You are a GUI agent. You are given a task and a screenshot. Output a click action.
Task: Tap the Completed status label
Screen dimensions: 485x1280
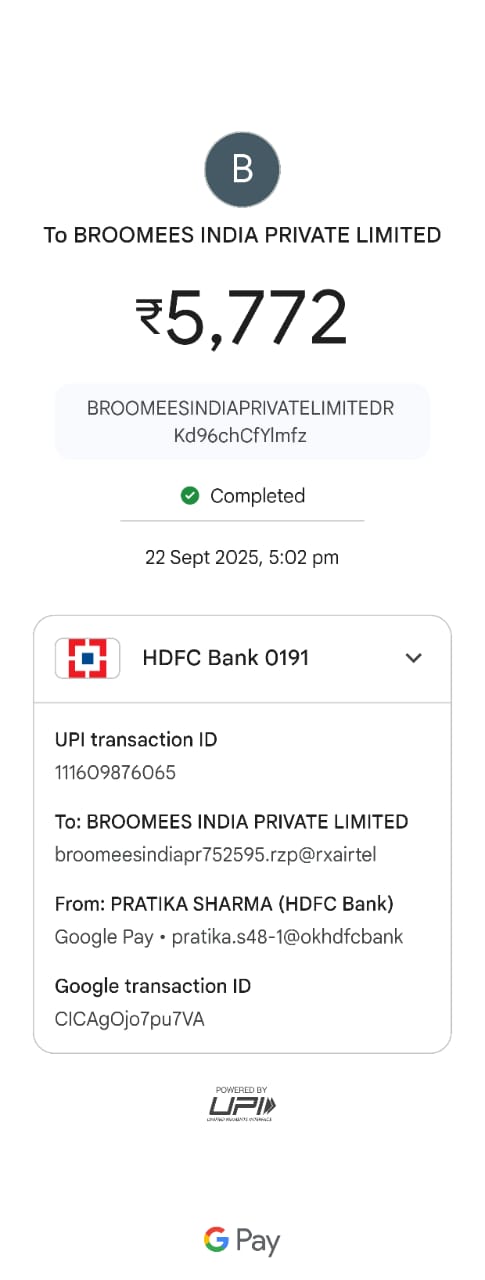click(257, 495)
